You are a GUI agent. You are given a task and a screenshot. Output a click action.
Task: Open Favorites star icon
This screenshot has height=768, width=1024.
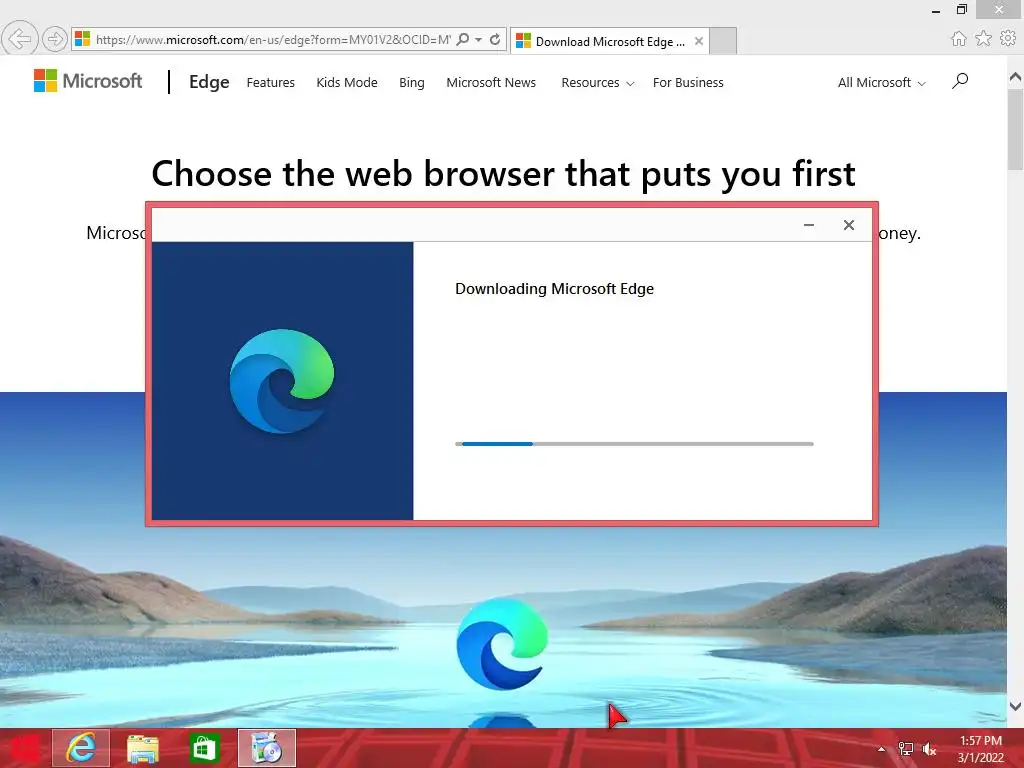[983, 39]
